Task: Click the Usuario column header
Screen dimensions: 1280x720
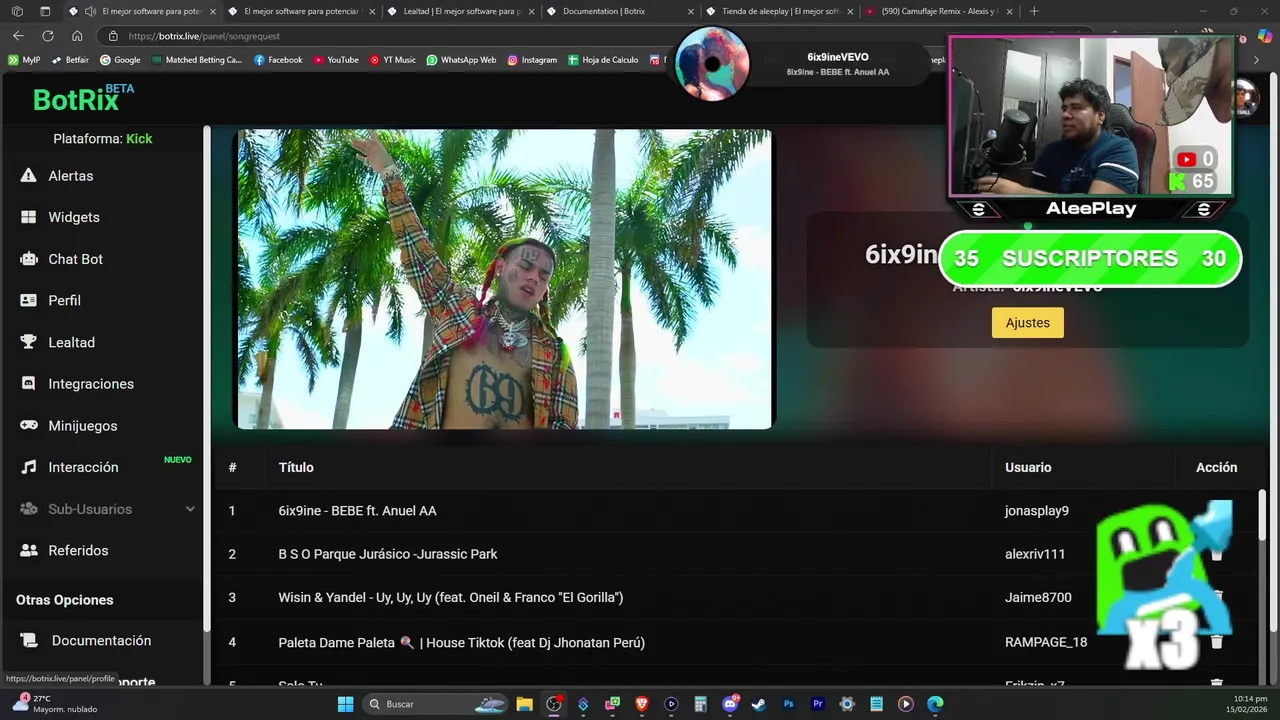Action: pyautogui.click(x=1028, y=467)
